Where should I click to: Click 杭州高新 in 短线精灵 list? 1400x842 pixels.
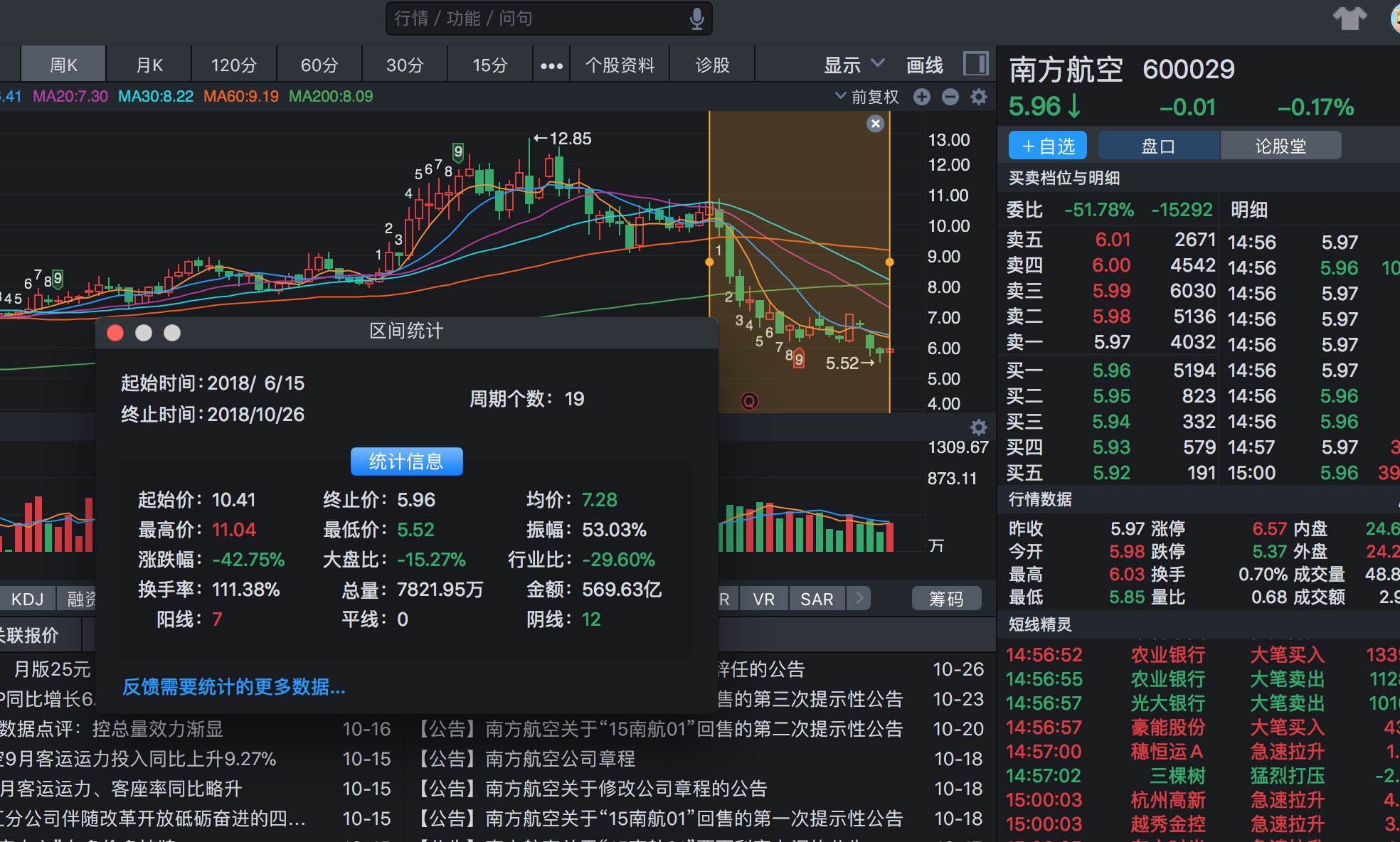click(1167, 800)
